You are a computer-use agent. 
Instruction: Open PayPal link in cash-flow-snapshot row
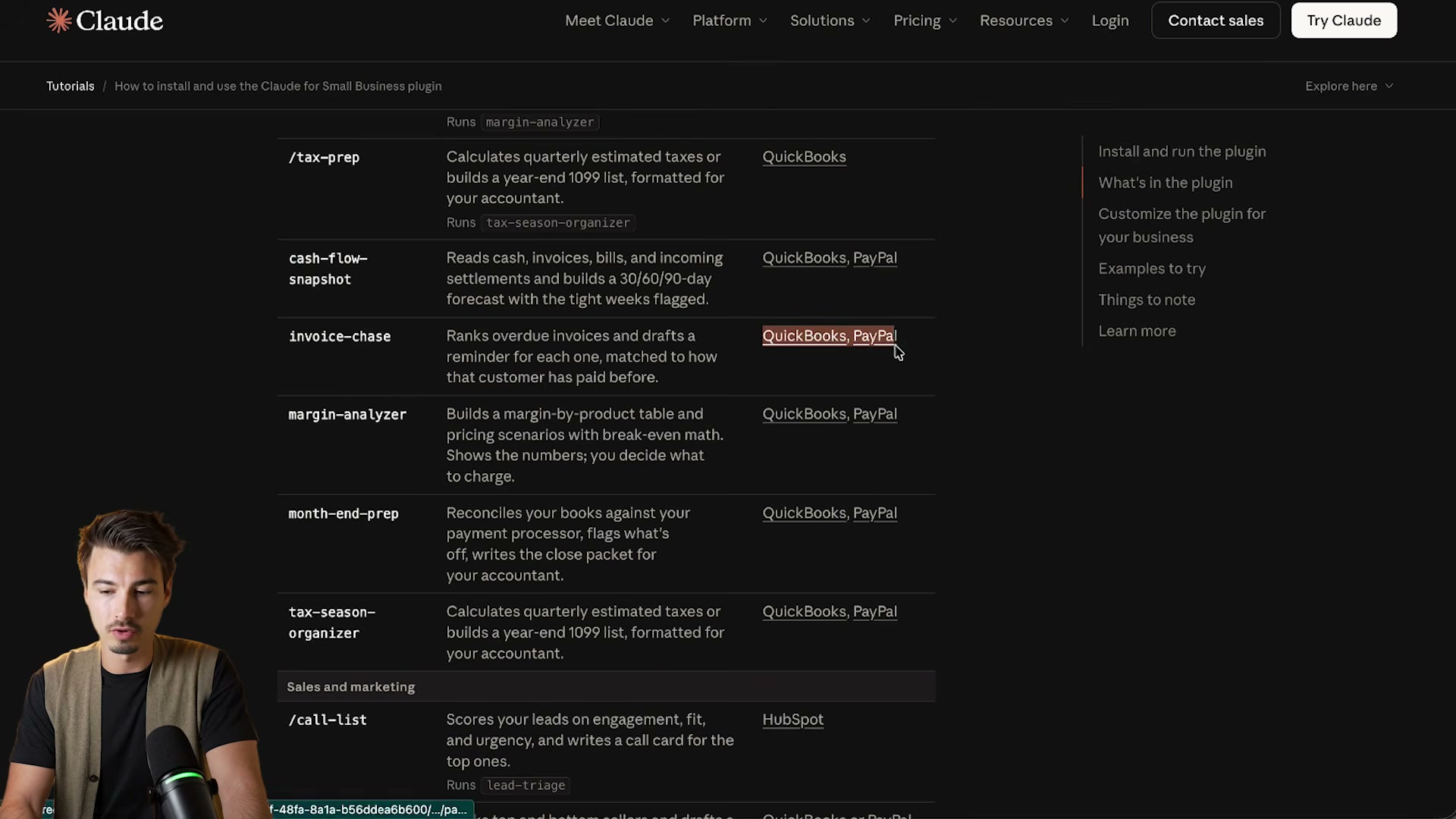pos(875,257)
